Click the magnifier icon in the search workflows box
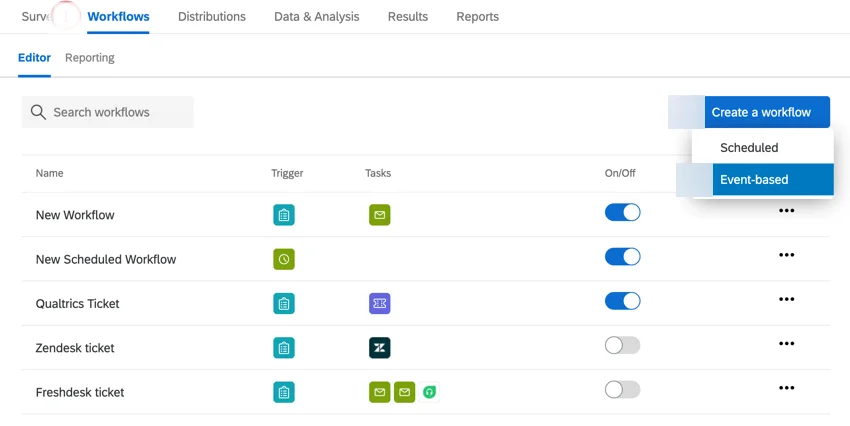Viewport: 850px width, 426px height. click(38, 112)
